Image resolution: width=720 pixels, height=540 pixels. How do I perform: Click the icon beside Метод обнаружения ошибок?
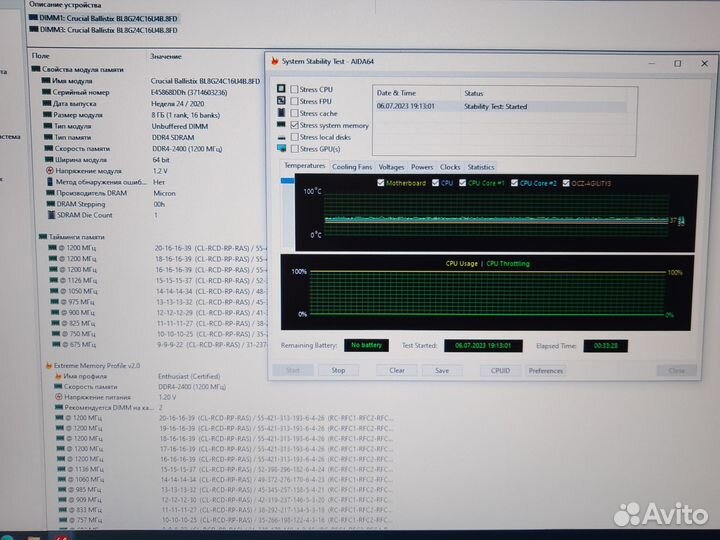50,182
